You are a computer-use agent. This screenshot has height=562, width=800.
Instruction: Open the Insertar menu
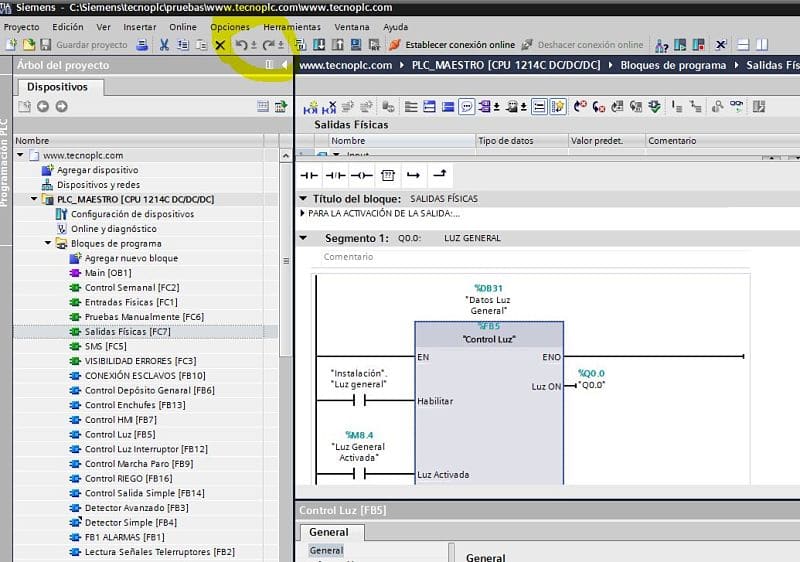(x=139, y=27)
